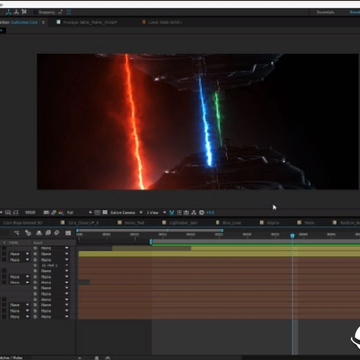This screenshot has height=360, width=360.
Task: Open bottom layer's track matte None dropdown
Action: coord(19,316)
